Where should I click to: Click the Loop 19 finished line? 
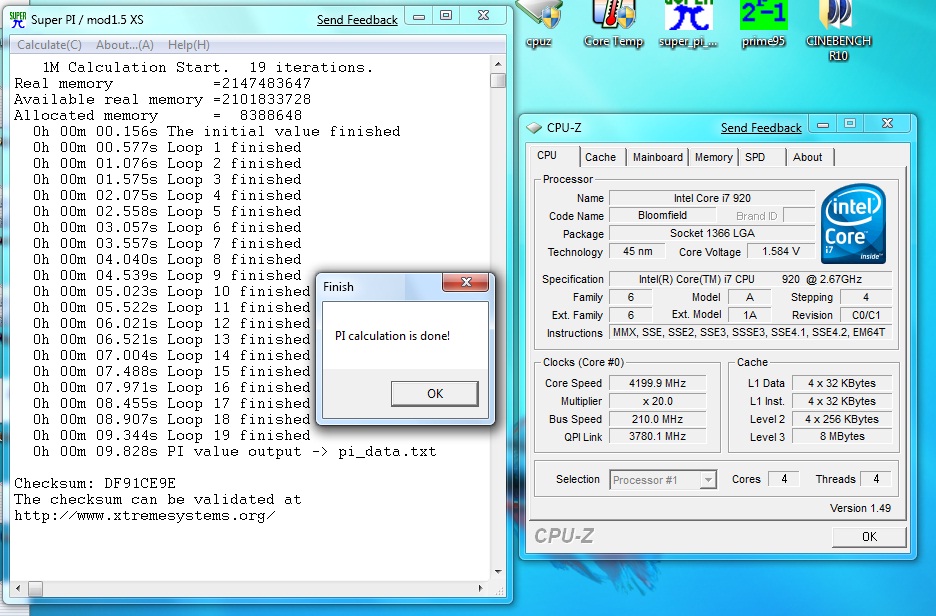[171, 435]
